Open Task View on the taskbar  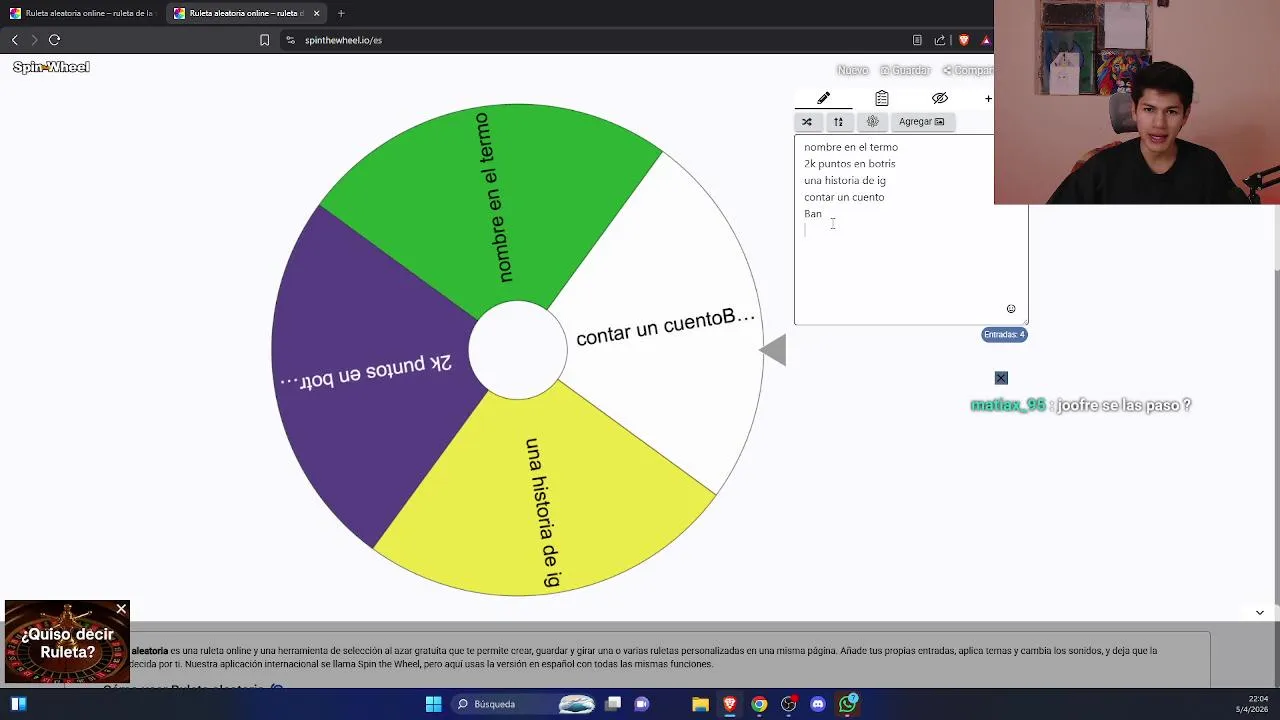[613, 704]
